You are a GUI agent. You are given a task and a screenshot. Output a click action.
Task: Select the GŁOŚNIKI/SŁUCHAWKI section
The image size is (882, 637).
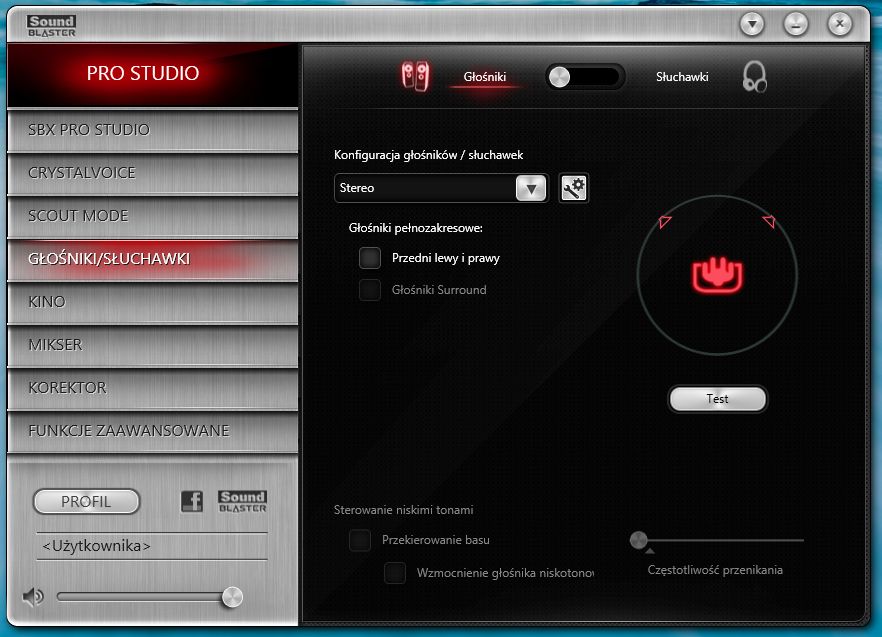pyautogui.click(x=152, y=259)
